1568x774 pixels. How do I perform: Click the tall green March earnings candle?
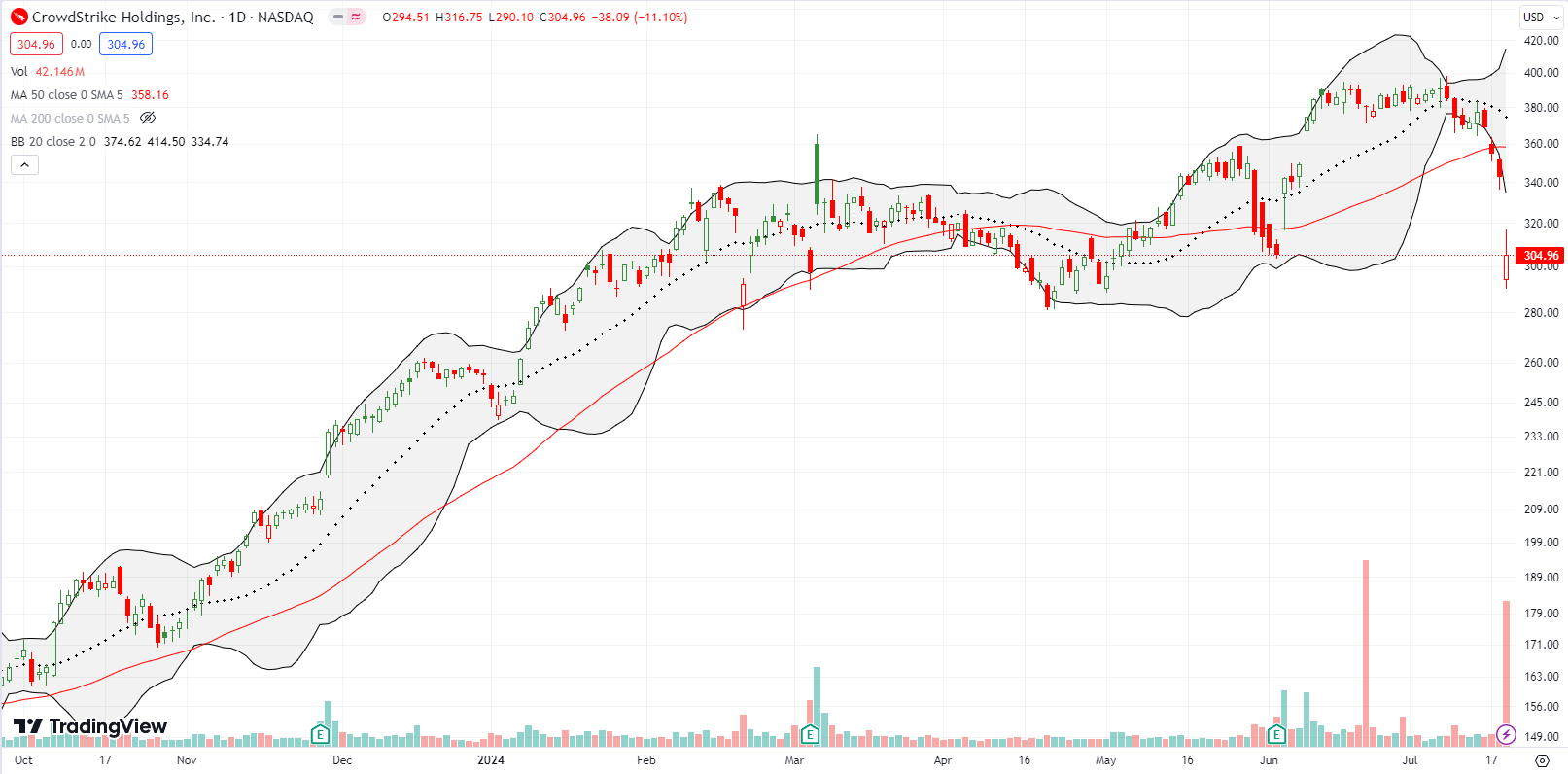(x=818, y=175)
